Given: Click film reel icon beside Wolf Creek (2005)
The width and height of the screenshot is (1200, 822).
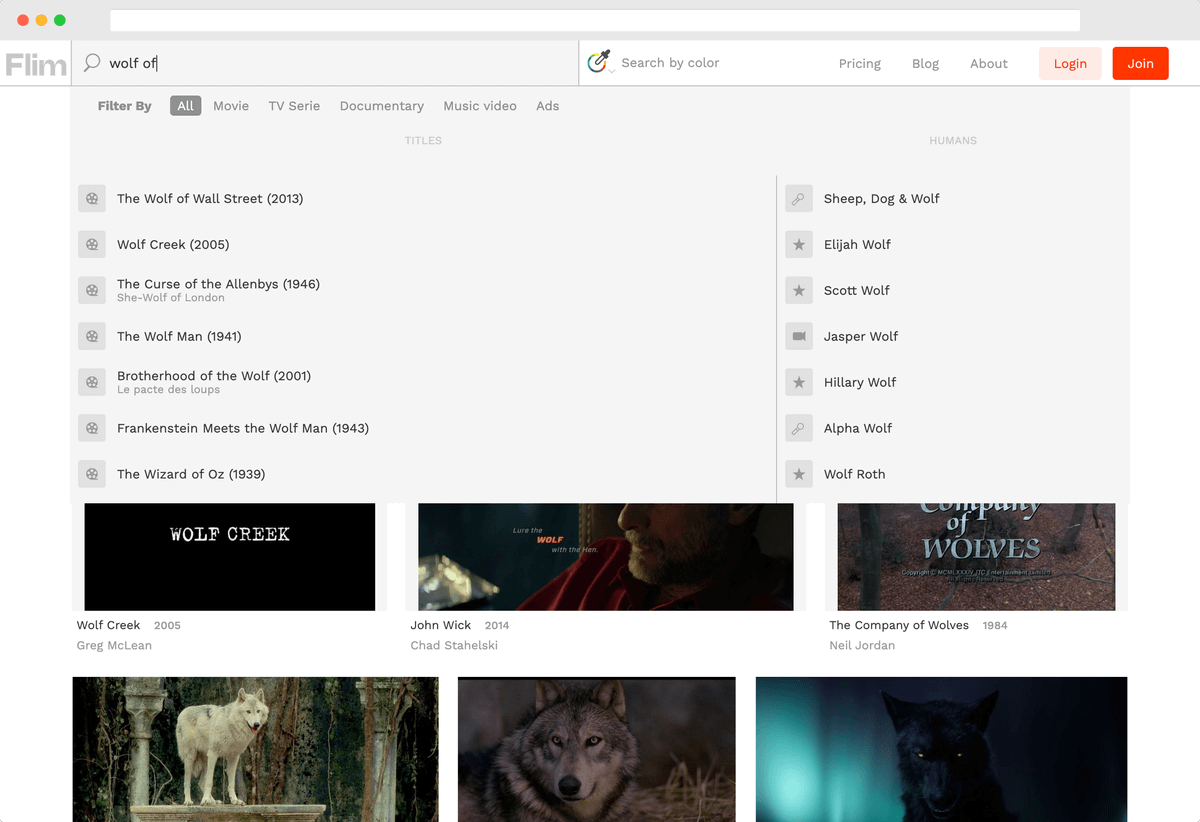Looking at the screenshot, I should tap(92, 244).
